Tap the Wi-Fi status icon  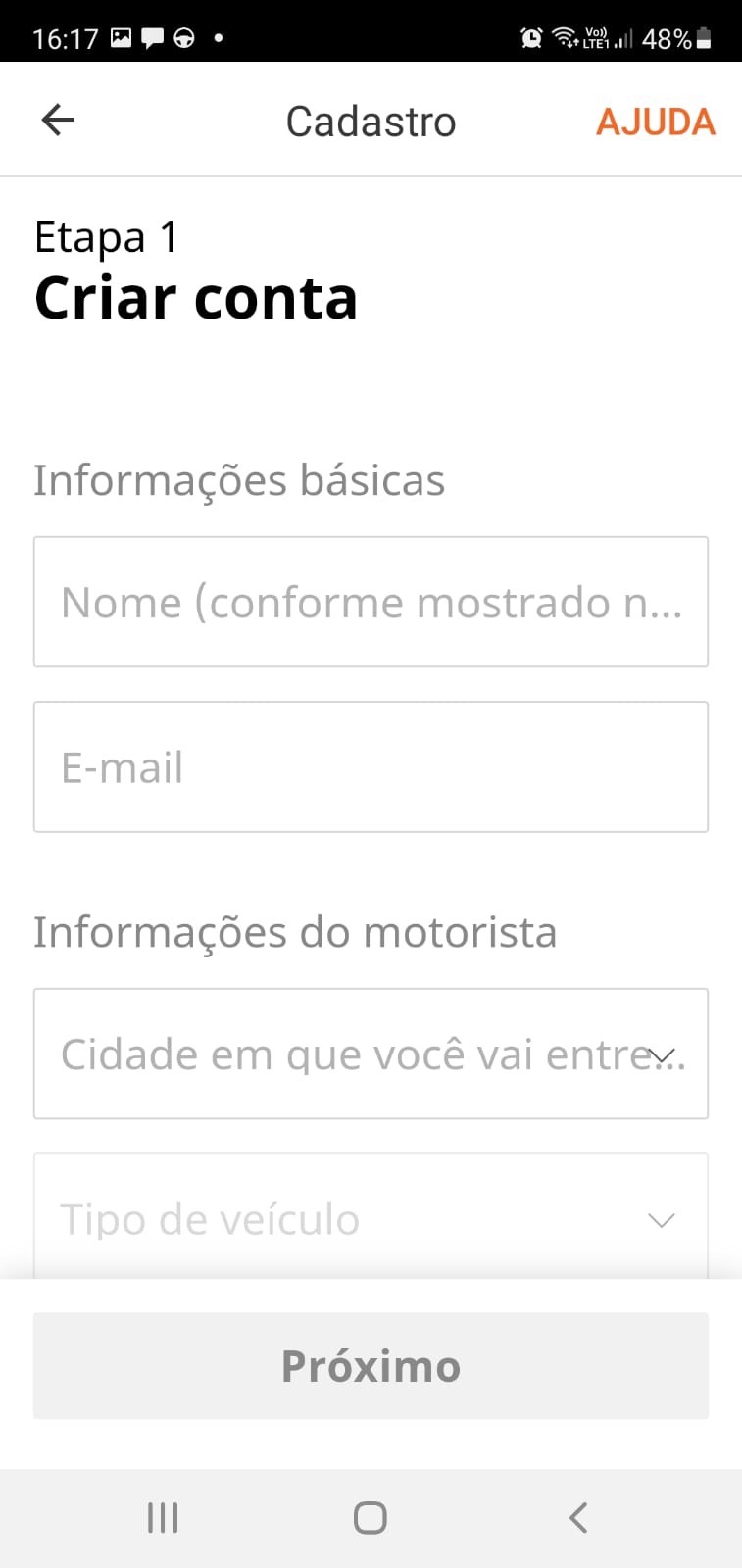point(565,38)
